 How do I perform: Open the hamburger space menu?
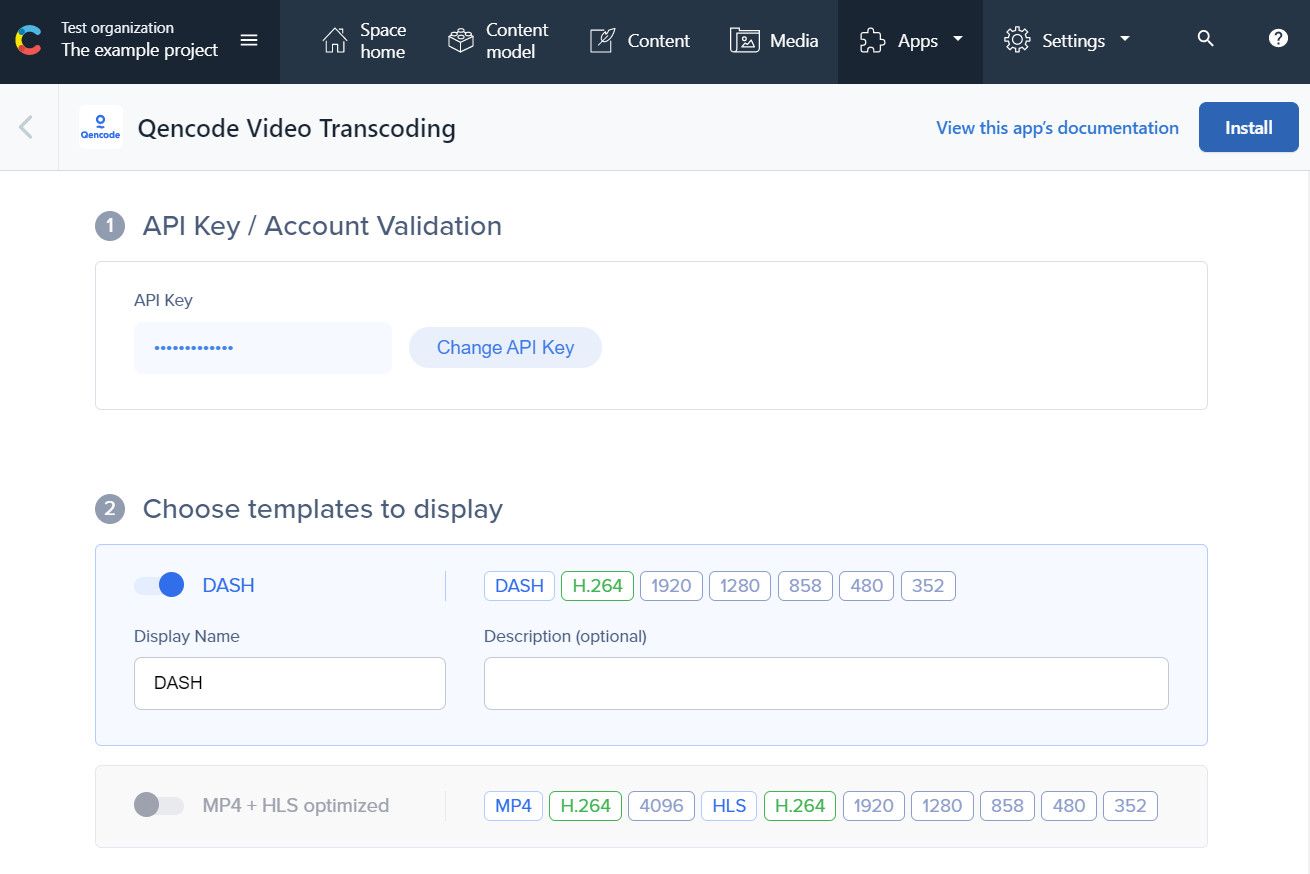[x=250, y=40]
